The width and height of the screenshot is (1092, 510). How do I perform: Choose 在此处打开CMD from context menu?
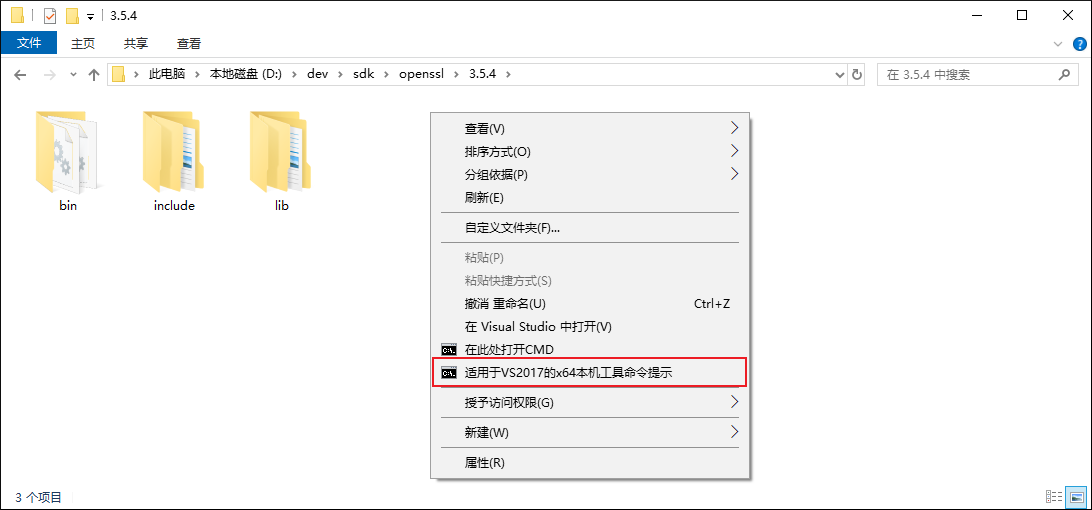click(509, 350)
